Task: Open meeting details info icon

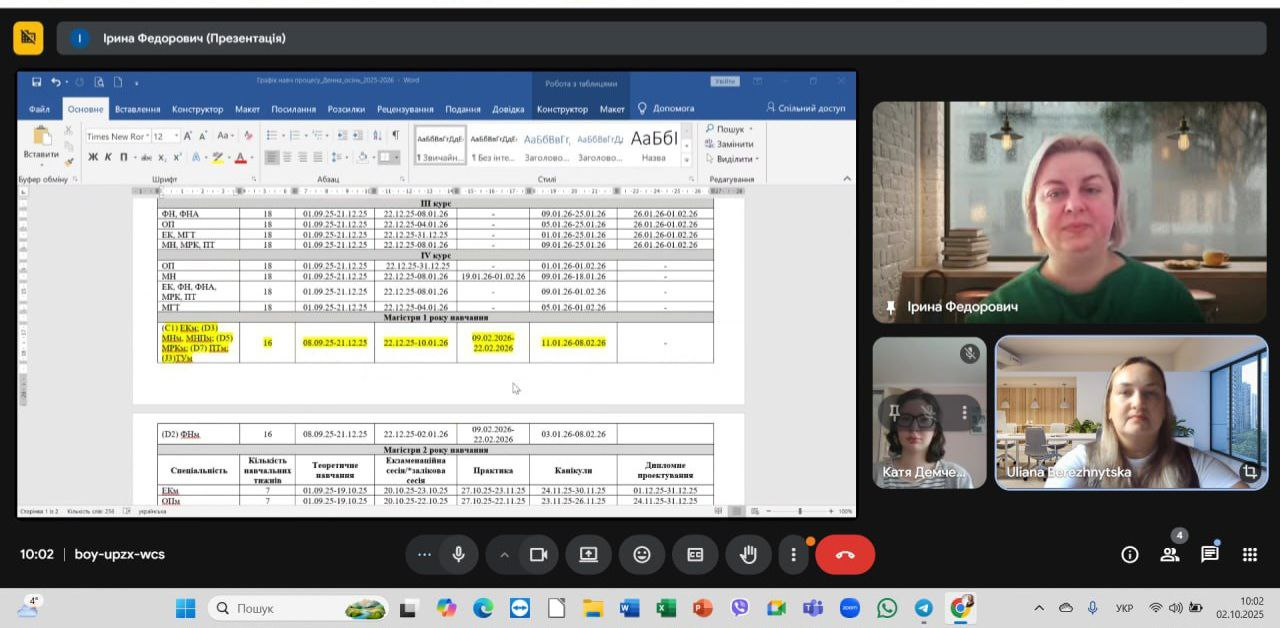Action: tap(1130, 555)
